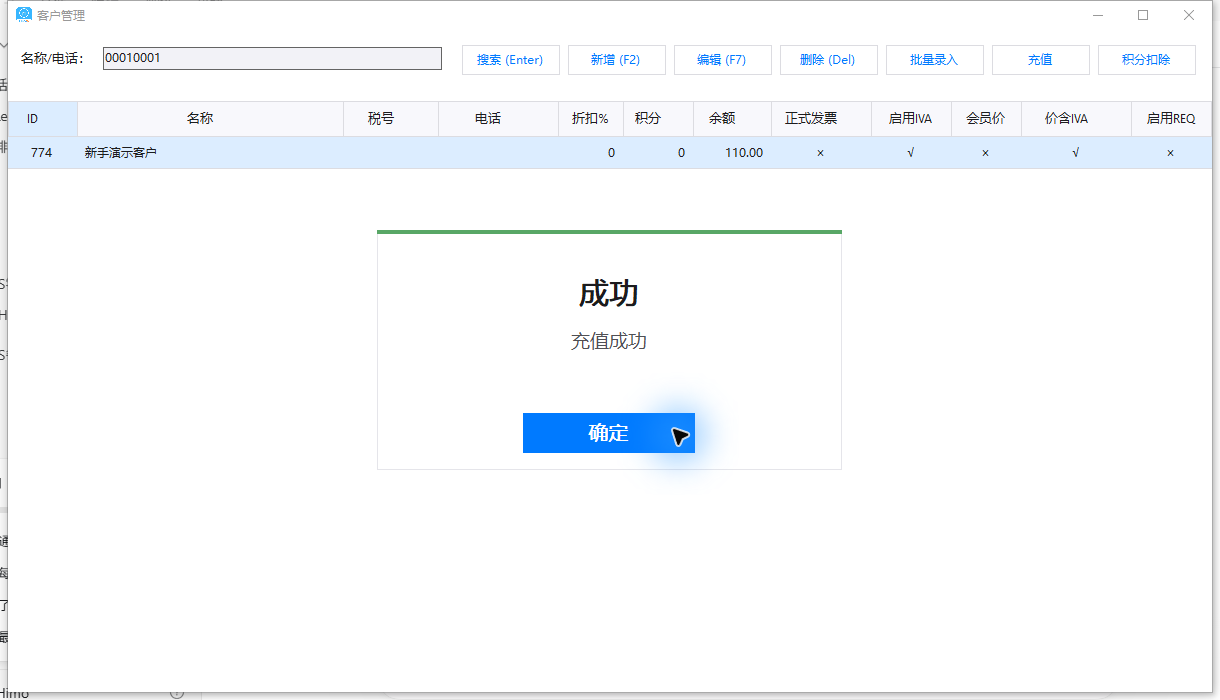Click the 正式发票 × mark in row 774
This screenshot has height=700, width=1220.
(821, 153)
